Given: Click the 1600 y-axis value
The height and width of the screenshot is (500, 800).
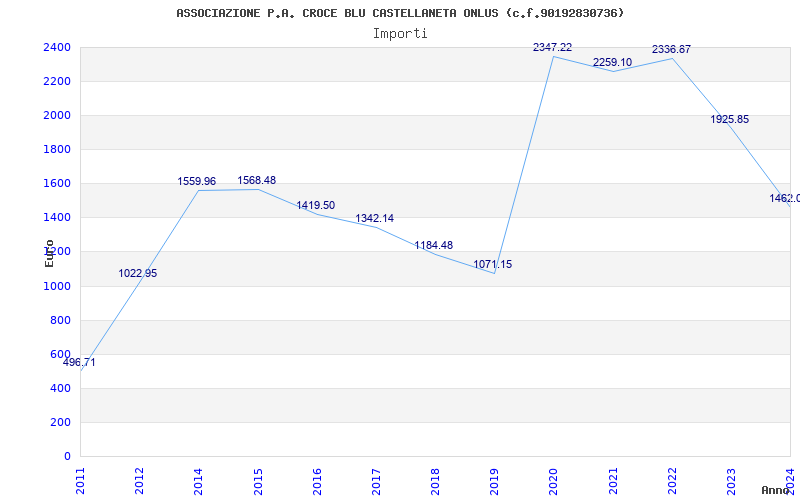Looking at the screenshot, I should 57,184.
